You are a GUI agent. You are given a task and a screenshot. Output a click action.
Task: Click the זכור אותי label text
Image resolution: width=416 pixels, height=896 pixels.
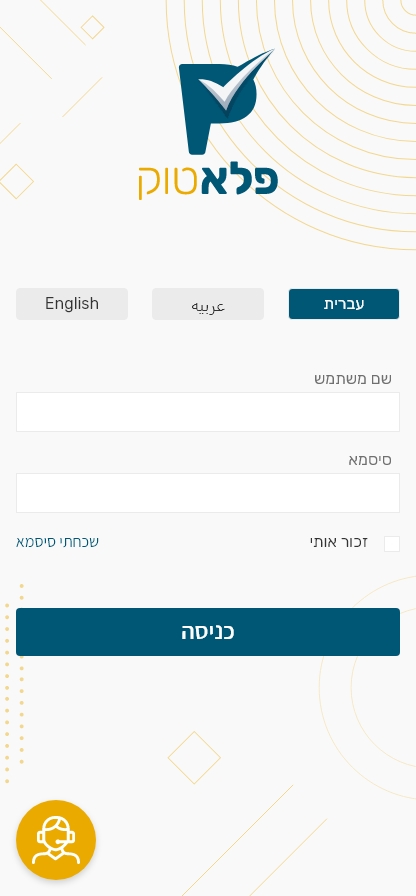tap(339, 542)
